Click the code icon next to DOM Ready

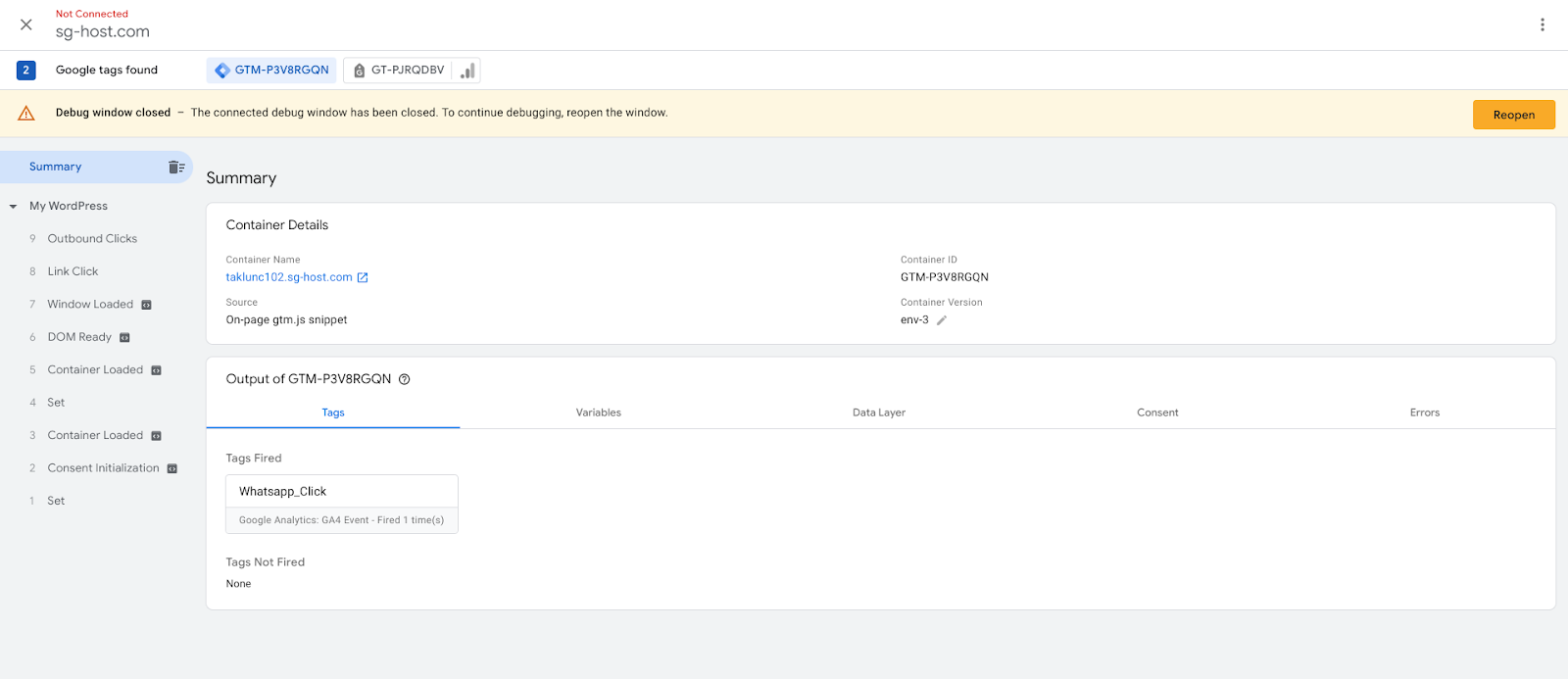pyautogui.click(x=124, y=338)
